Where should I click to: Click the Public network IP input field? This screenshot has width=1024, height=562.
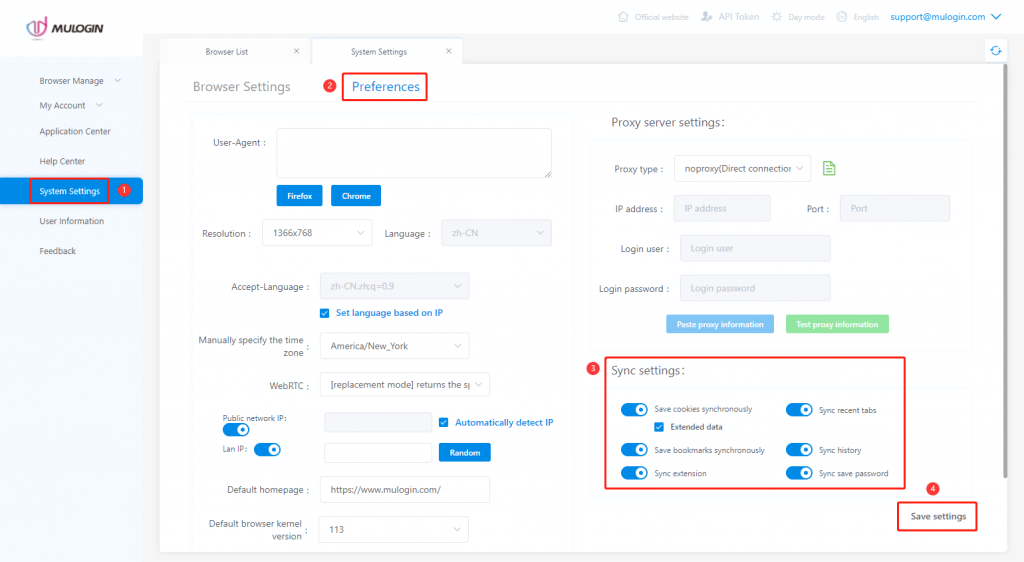[x=378, y=422]
